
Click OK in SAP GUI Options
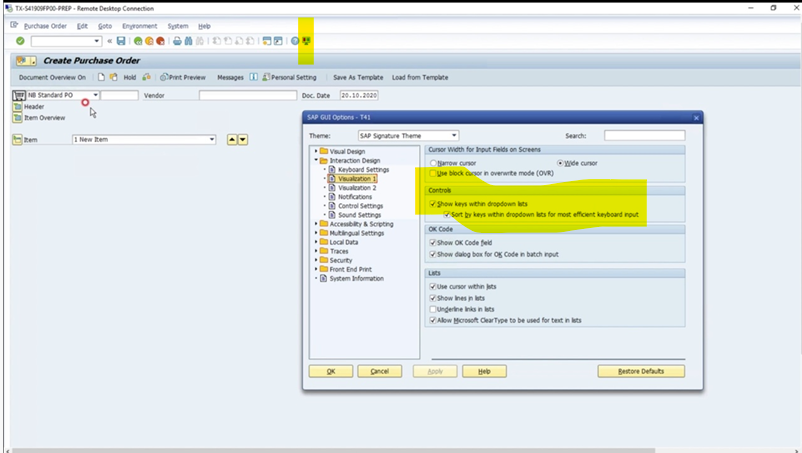coord(331,371)
